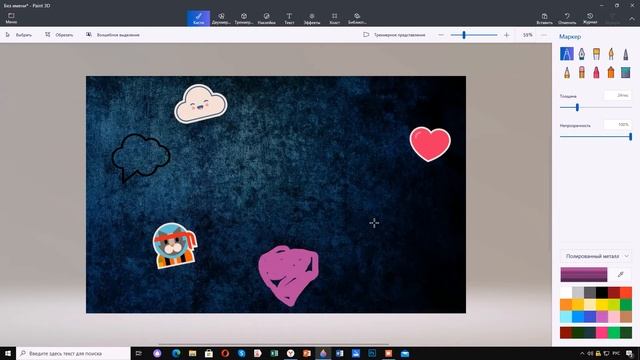Open the History (Журнал) panel

[590, 18]
